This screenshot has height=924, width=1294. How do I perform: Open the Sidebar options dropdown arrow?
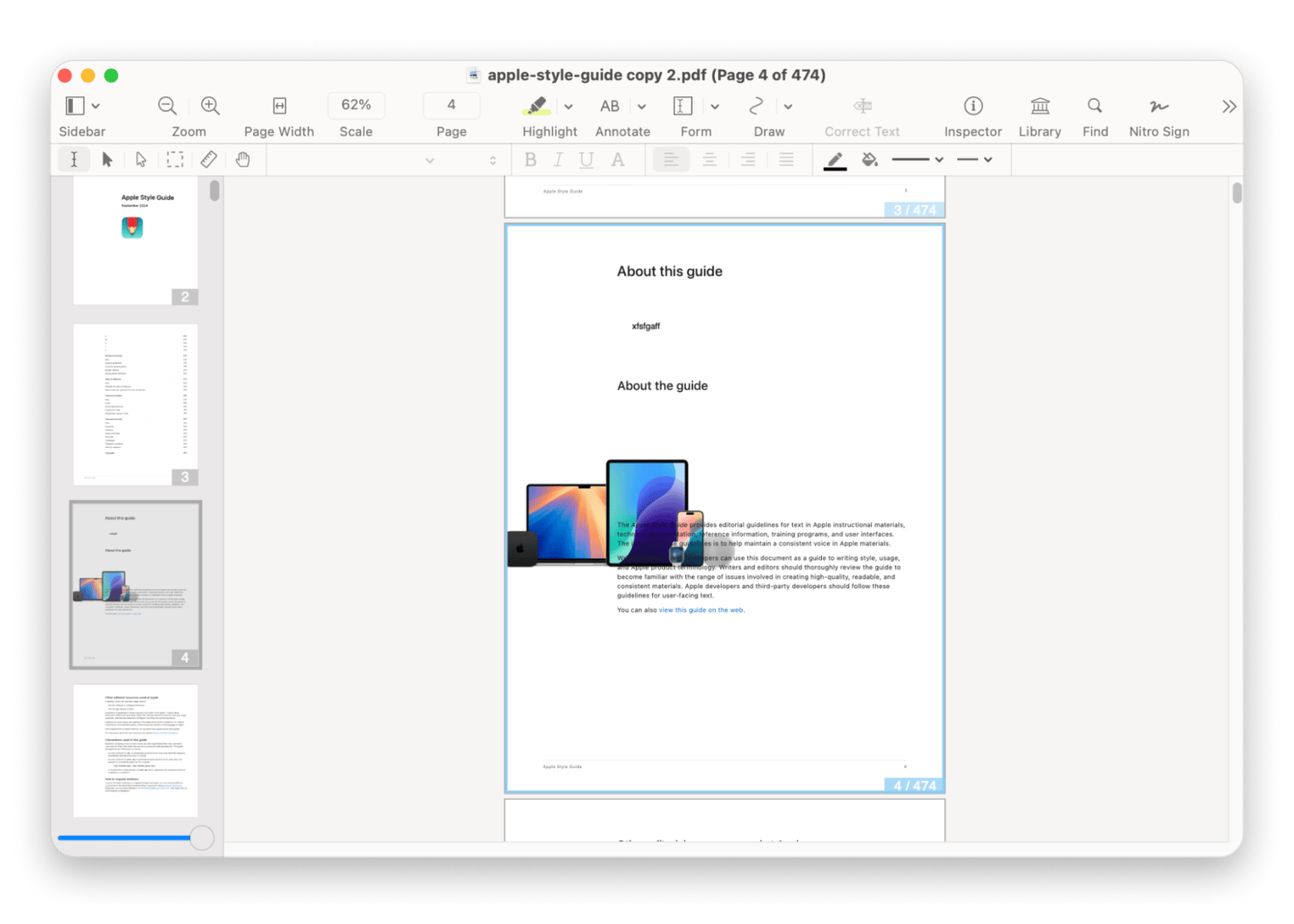point(96,106)
